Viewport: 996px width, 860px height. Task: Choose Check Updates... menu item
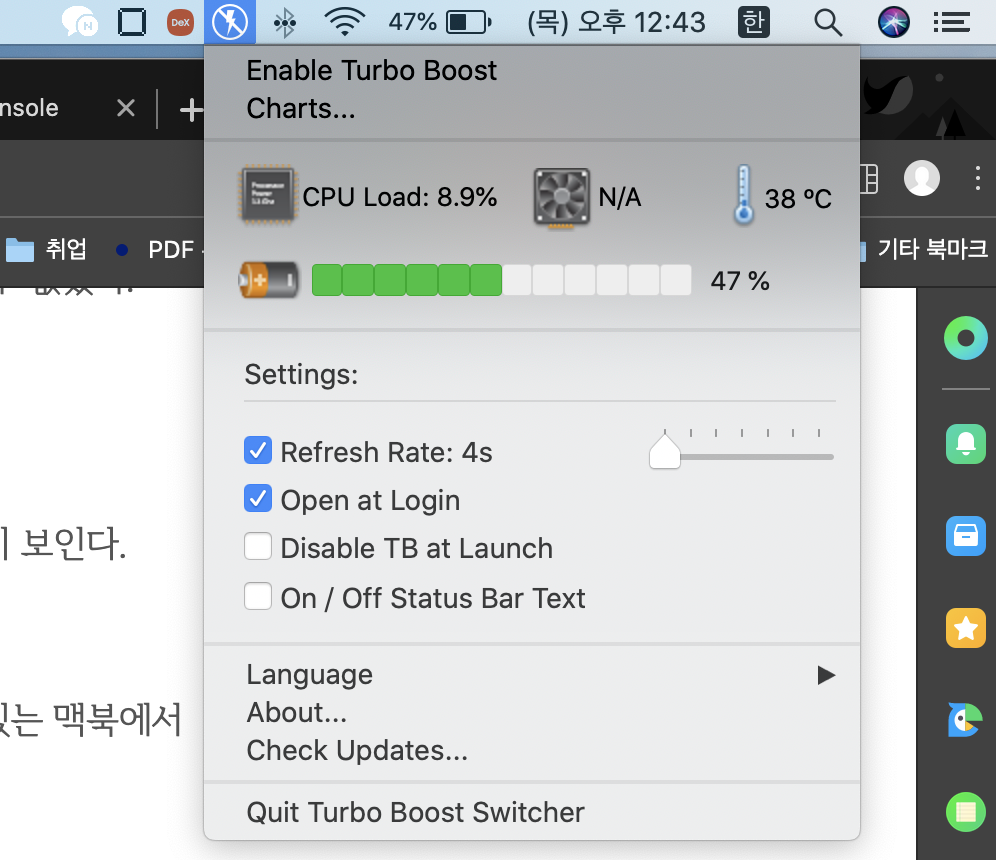[532, 751]
